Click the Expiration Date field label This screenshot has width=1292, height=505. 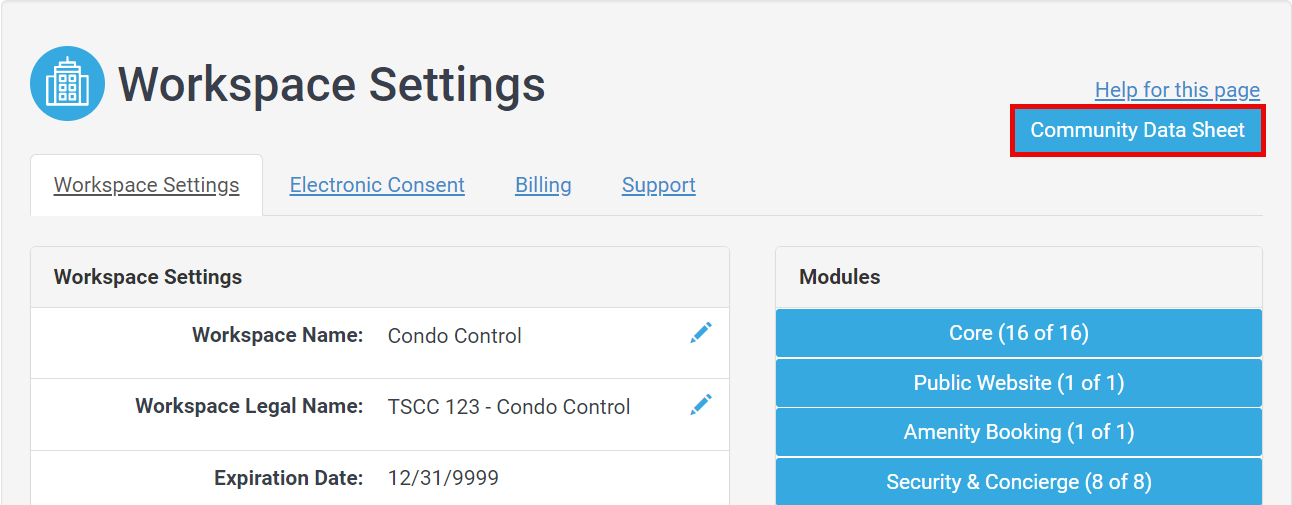tap(289, 478)
